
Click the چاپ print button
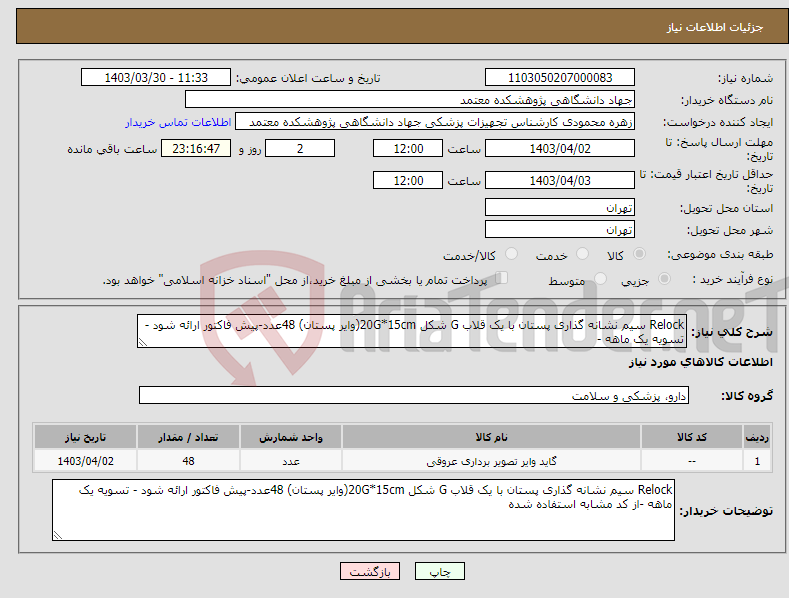pyautogui.click(x=440, y=571)
